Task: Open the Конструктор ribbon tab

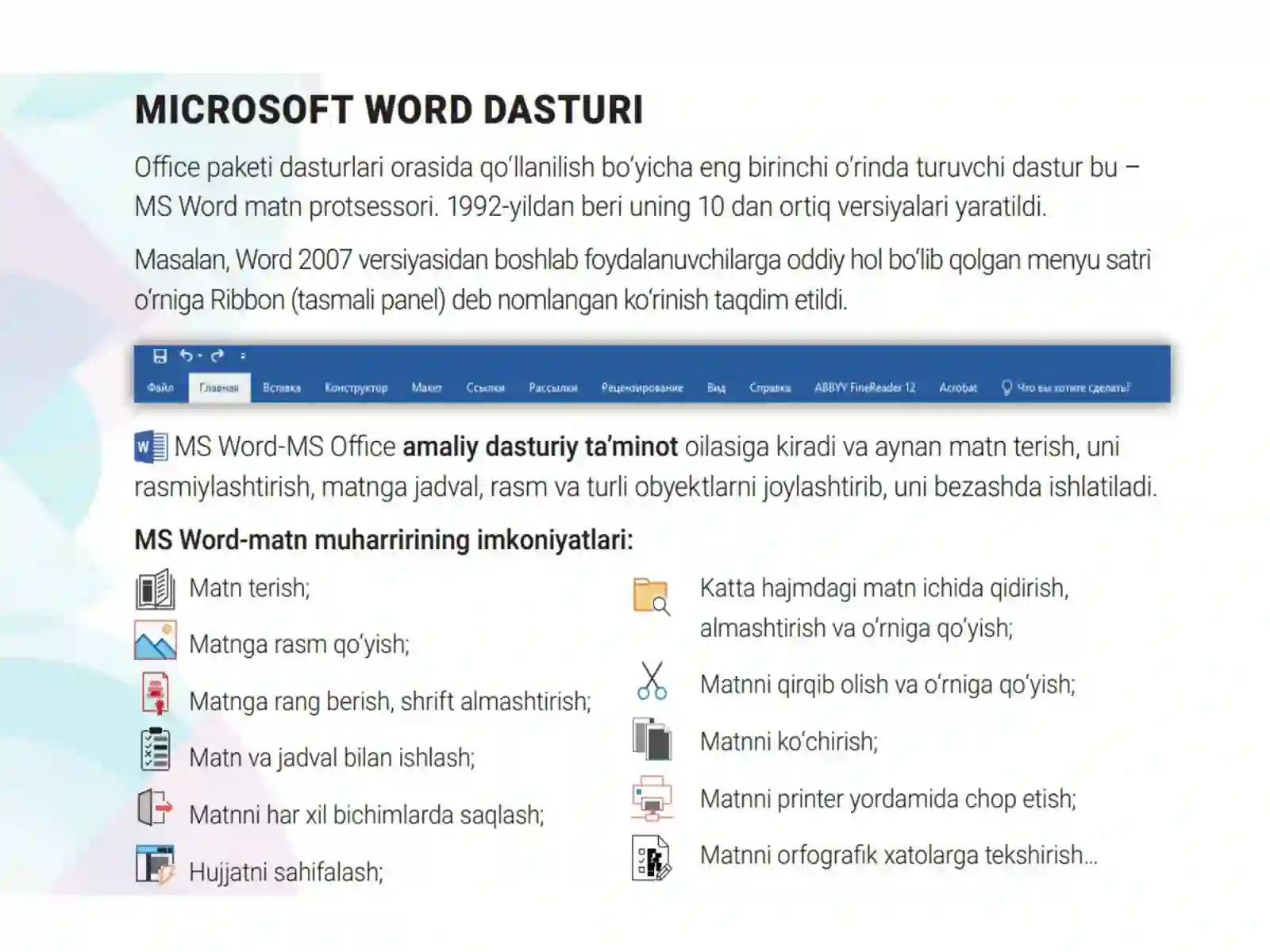Action: click(356, 388)
